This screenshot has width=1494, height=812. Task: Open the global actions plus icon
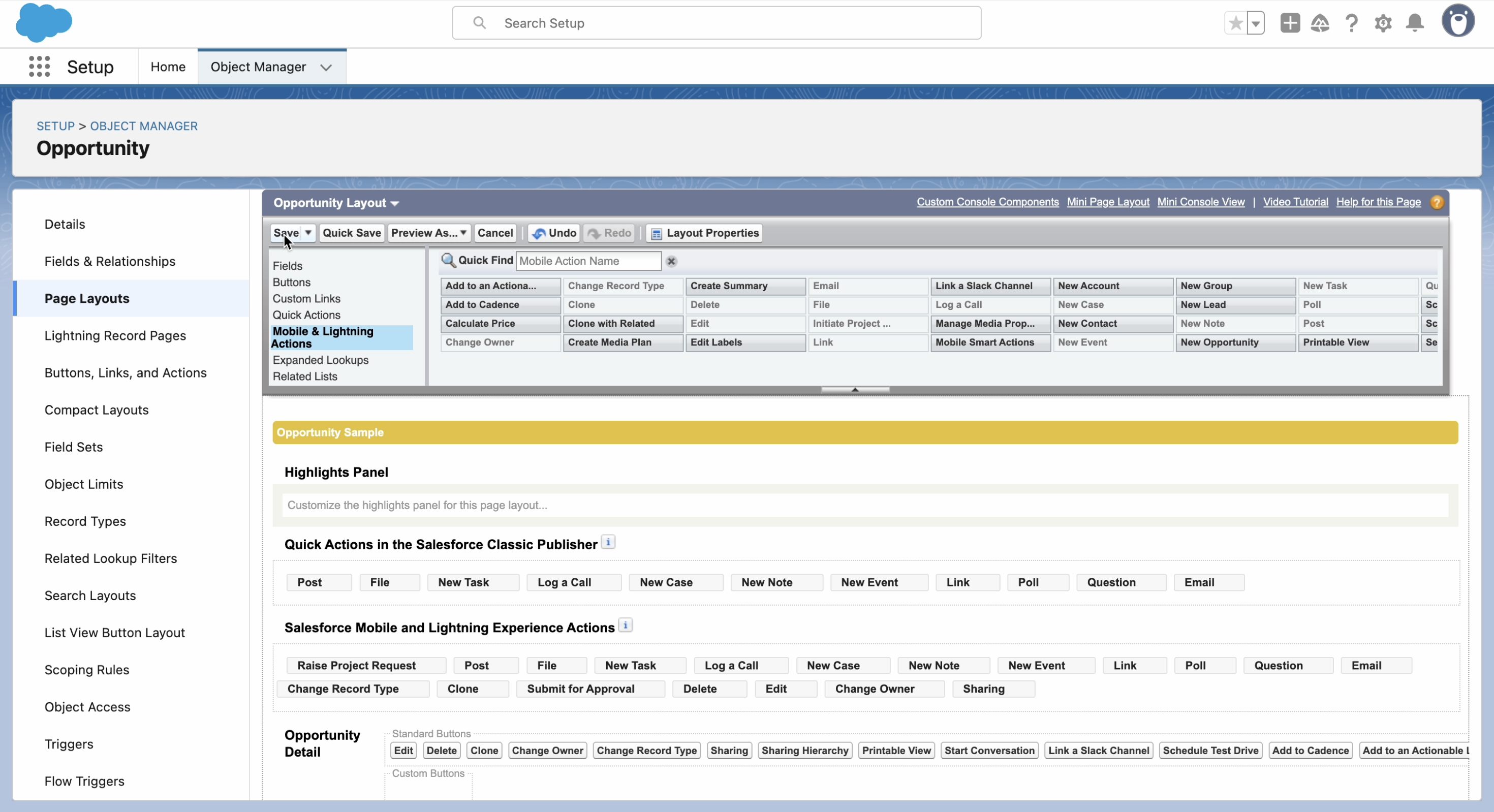coord(1290,23)
